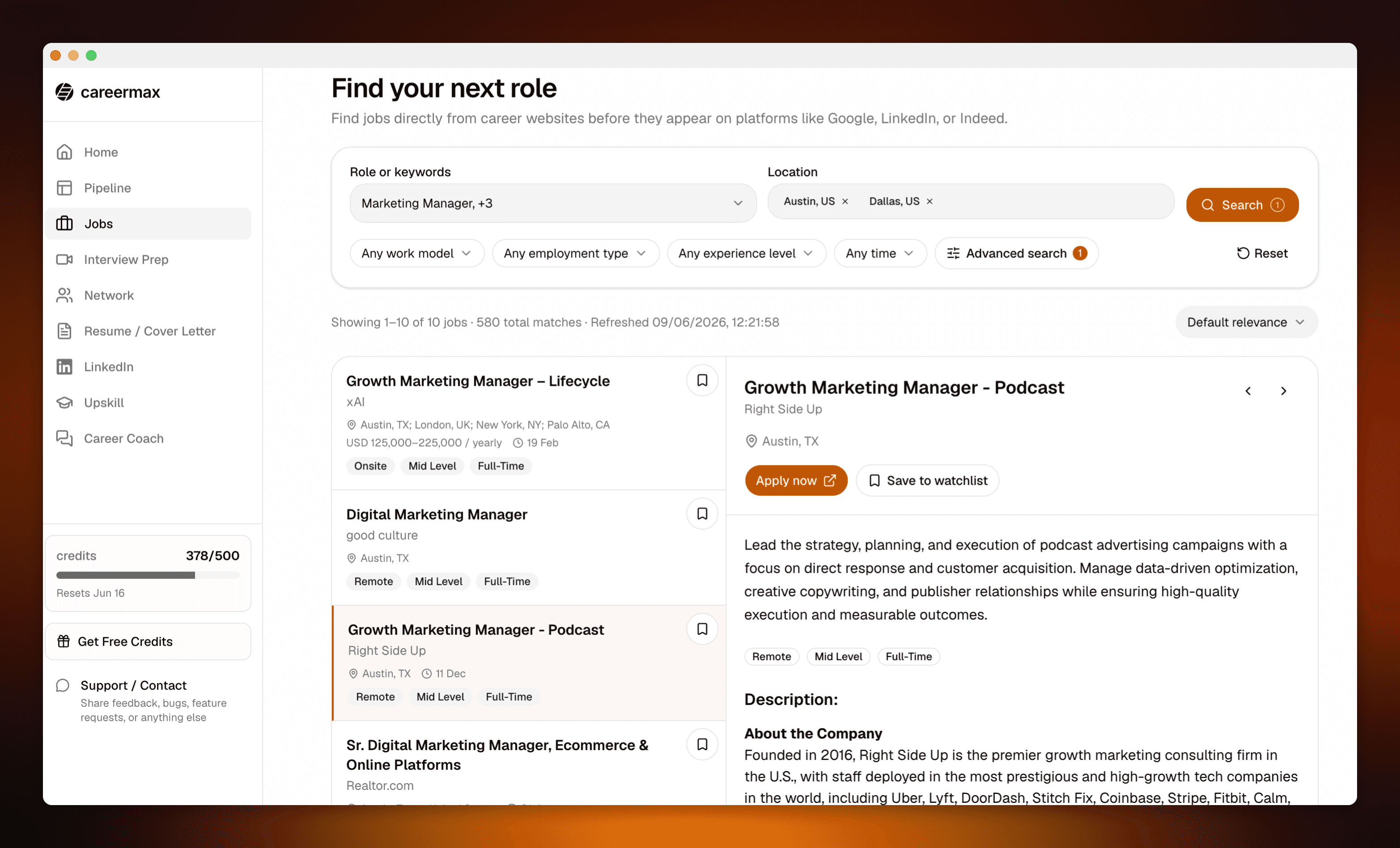Open Career Coach in sidebar
The width and height of the screenshot is (1400, 848).
point(148,439)
